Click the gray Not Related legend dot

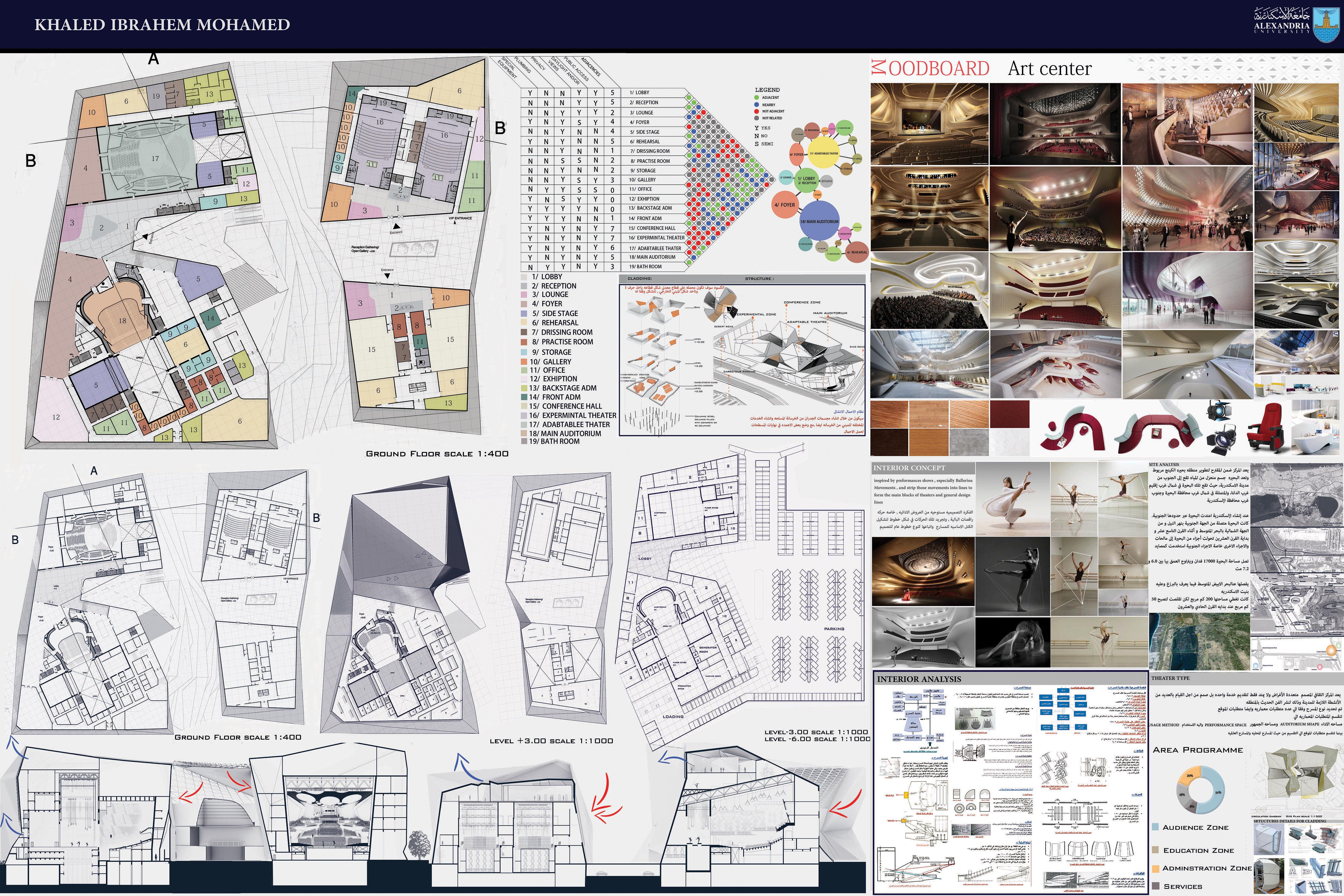(x=757, y=118)
